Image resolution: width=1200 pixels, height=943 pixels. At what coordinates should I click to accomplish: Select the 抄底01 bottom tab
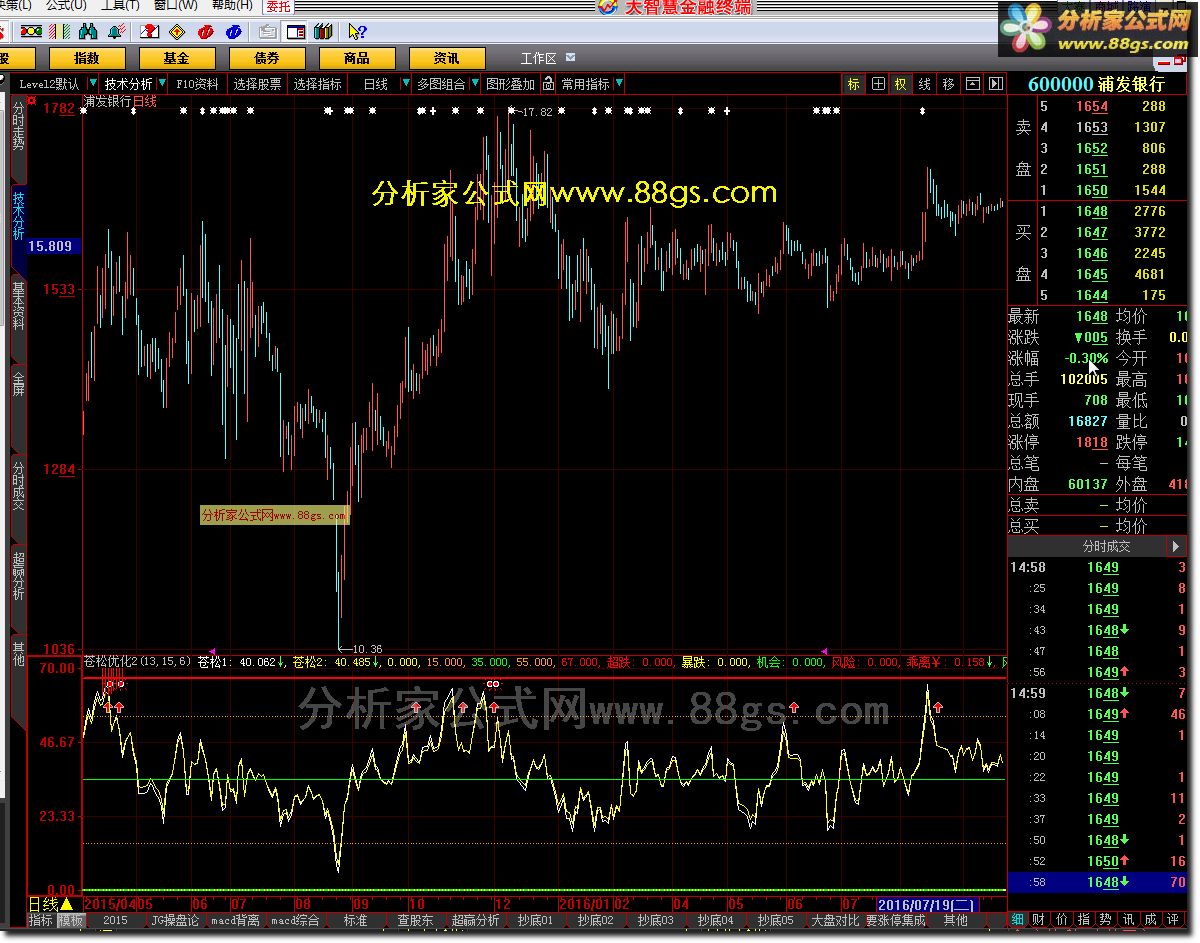coord(534,919)
